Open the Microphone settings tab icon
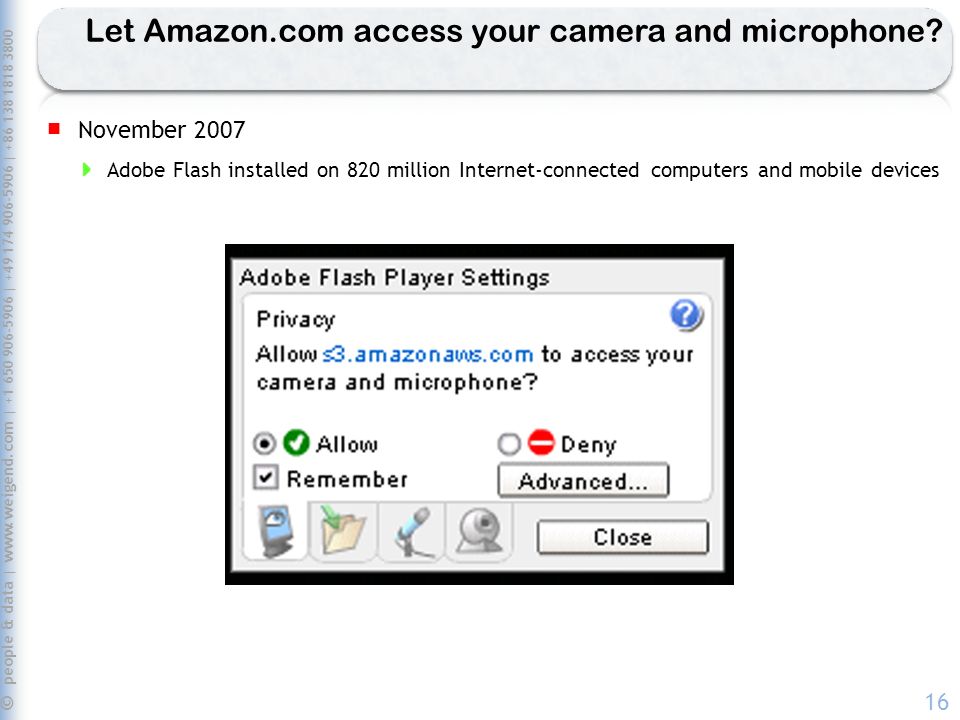This screenshot has height=720, width=960. click(413, 531)
